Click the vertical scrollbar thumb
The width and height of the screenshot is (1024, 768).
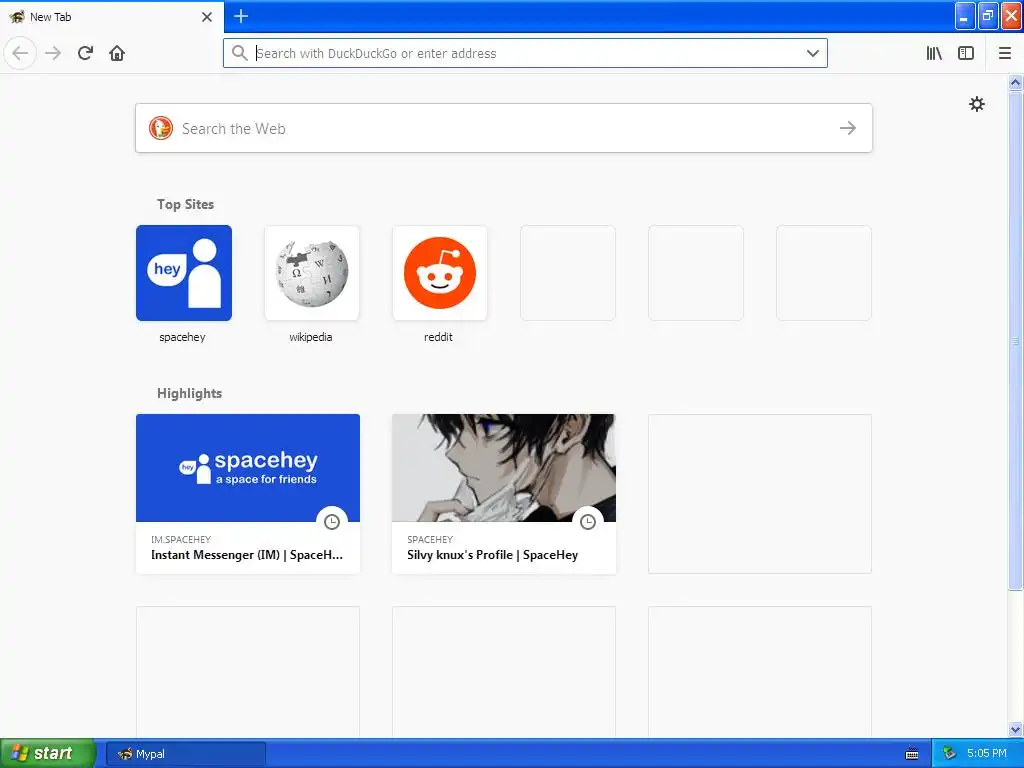1015,340
